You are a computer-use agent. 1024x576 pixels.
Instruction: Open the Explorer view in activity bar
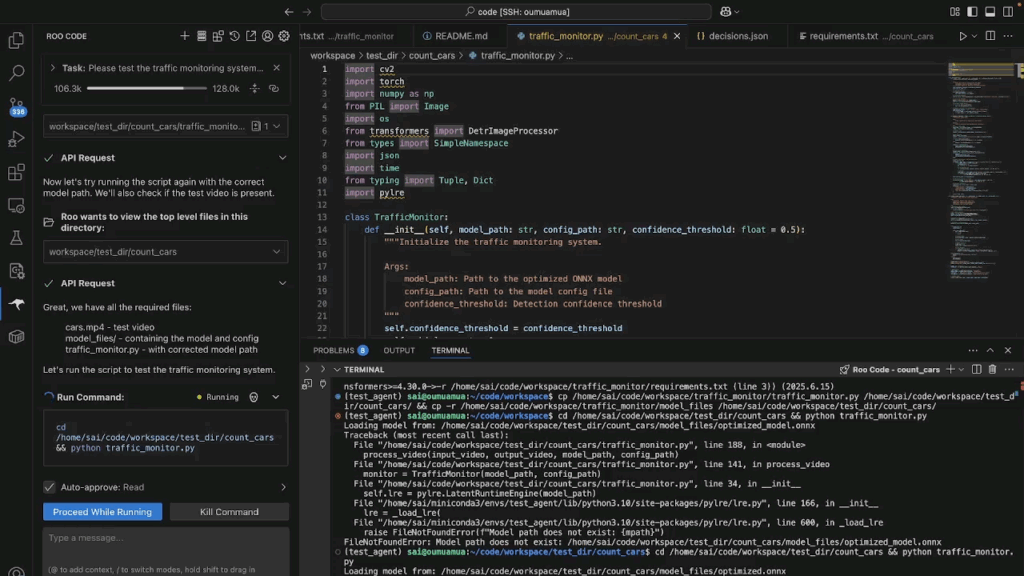pos(16,40)
